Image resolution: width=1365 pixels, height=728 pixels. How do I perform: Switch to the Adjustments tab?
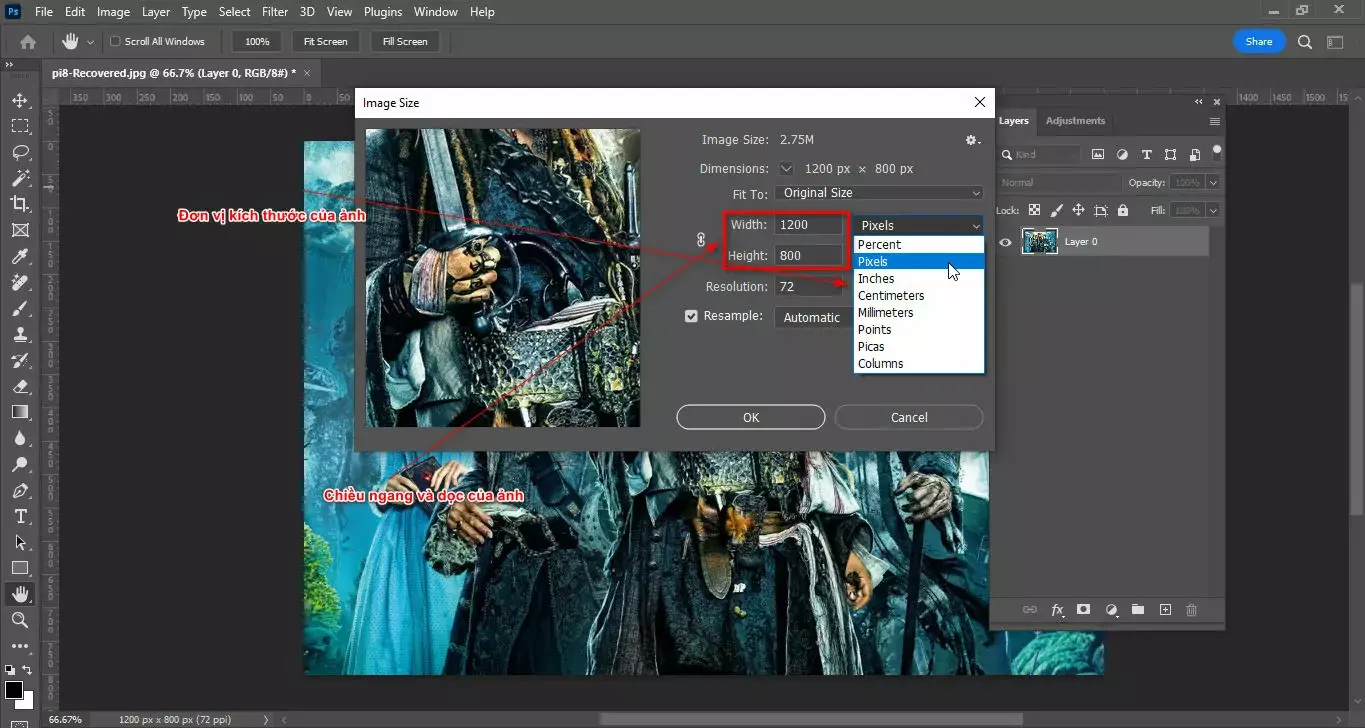point(1075,120)
